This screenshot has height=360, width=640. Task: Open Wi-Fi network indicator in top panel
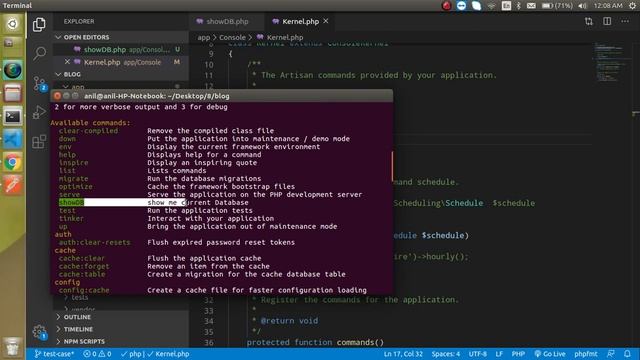491,6
